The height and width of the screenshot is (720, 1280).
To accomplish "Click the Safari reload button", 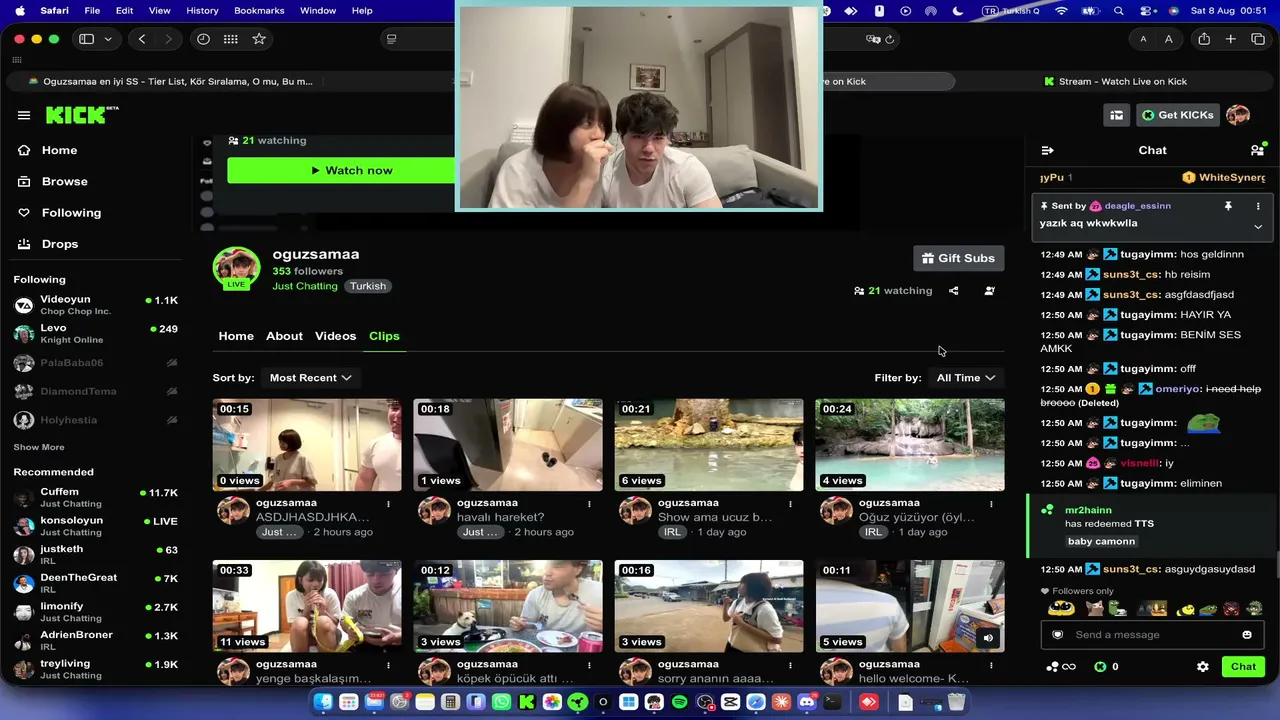I will point(889,39).
